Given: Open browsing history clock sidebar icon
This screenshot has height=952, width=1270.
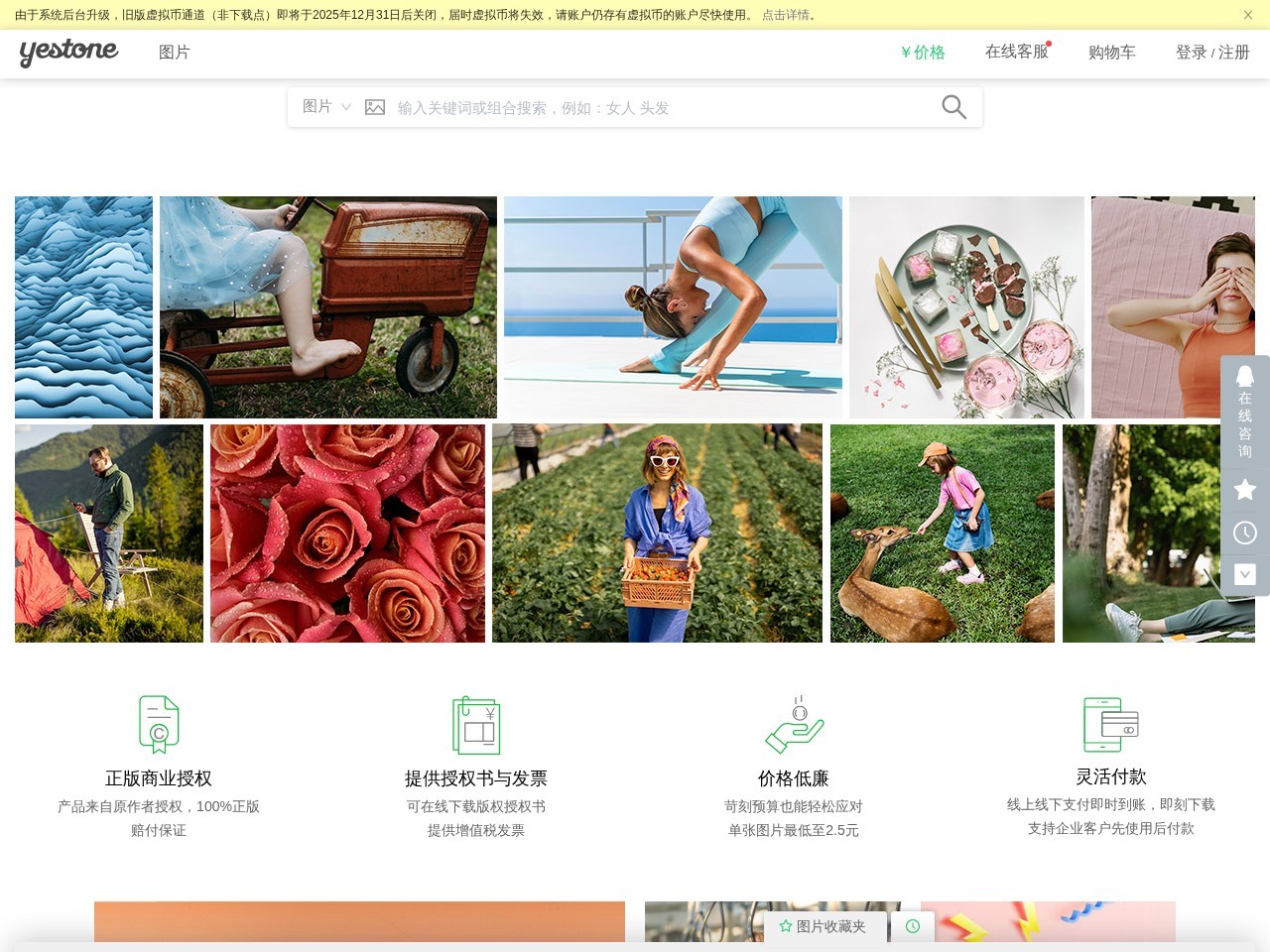Looking at the screenshot, I should click(x=1245, y=533).
